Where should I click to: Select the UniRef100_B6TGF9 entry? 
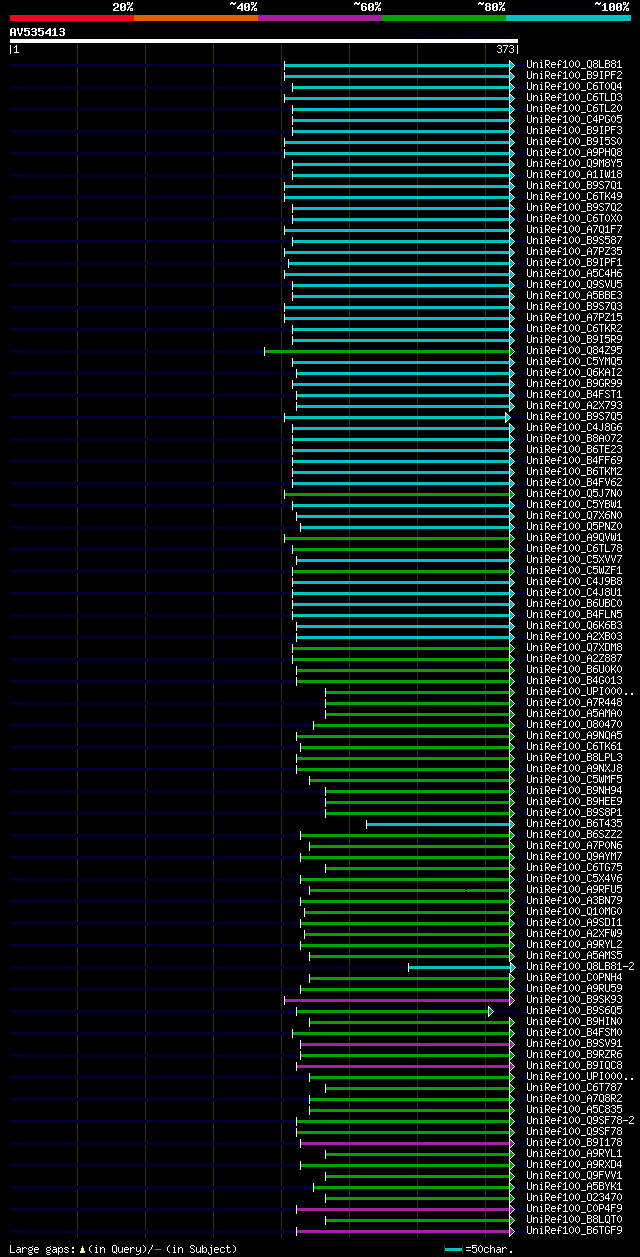[x=574, y=1231]
